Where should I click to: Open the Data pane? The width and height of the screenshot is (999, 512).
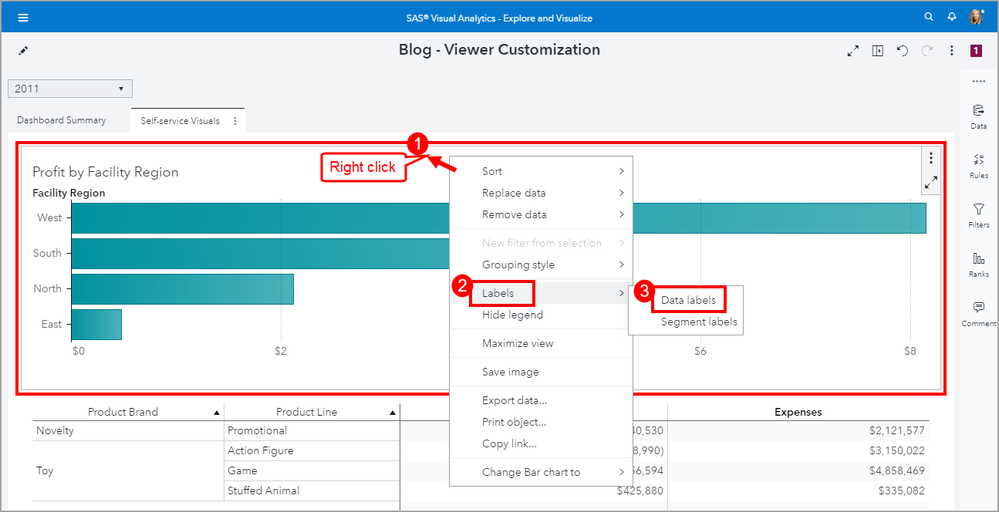(x=978, y=116)
